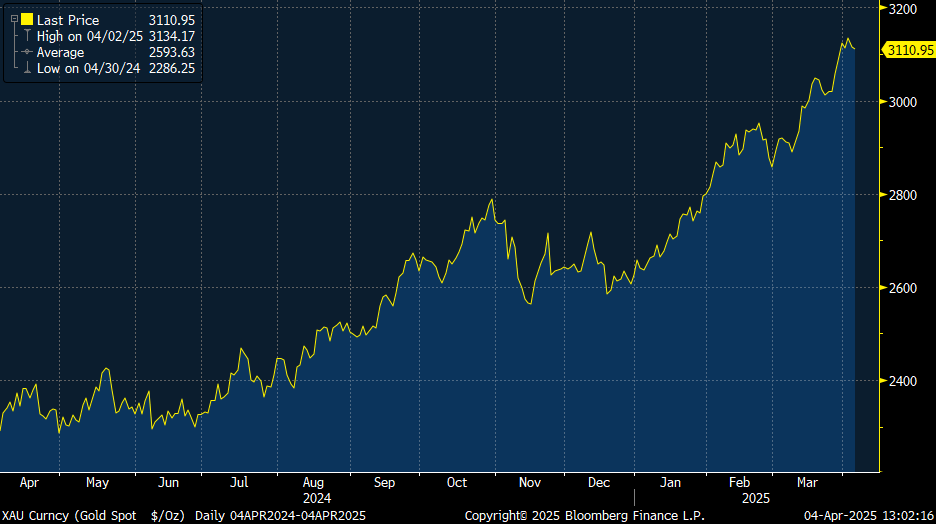Click the 3000 label on price axis
Viewport: 936px width, 524px height.
903,102
